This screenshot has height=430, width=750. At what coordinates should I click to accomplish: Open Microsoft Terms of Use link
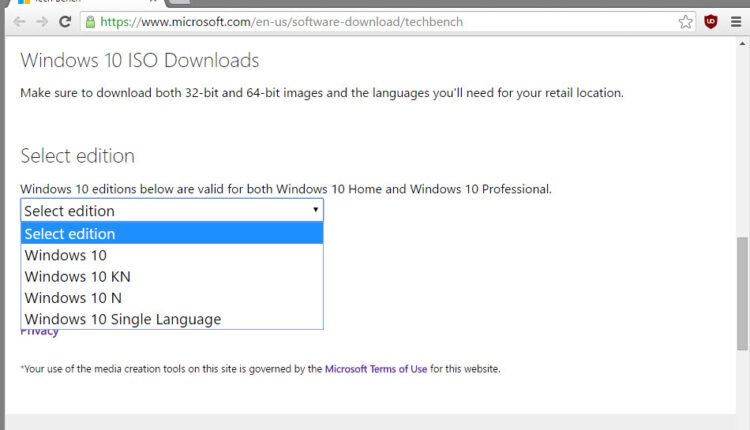376,369
